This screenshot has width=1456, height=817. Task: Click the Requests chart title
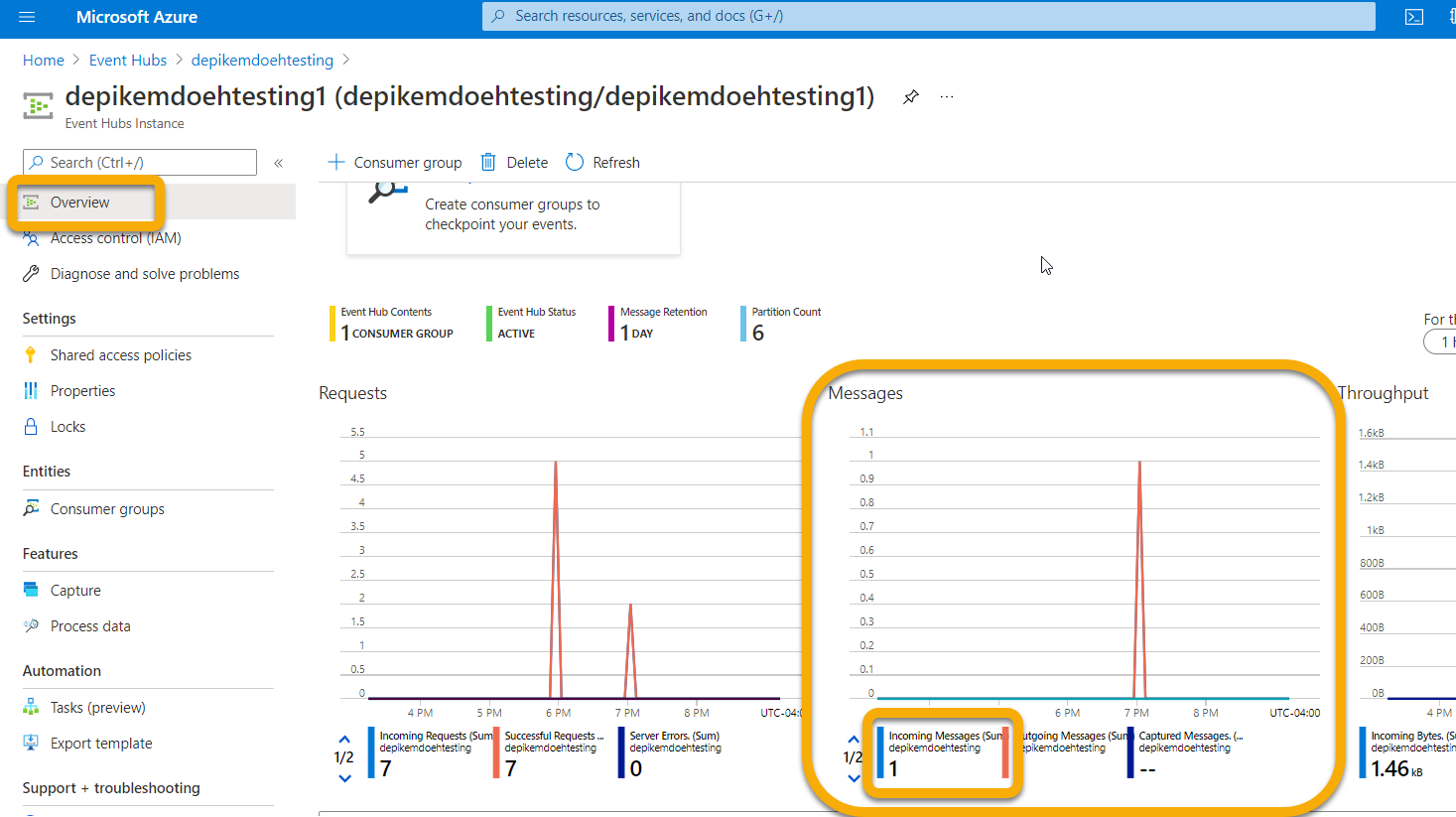[352, 393]
